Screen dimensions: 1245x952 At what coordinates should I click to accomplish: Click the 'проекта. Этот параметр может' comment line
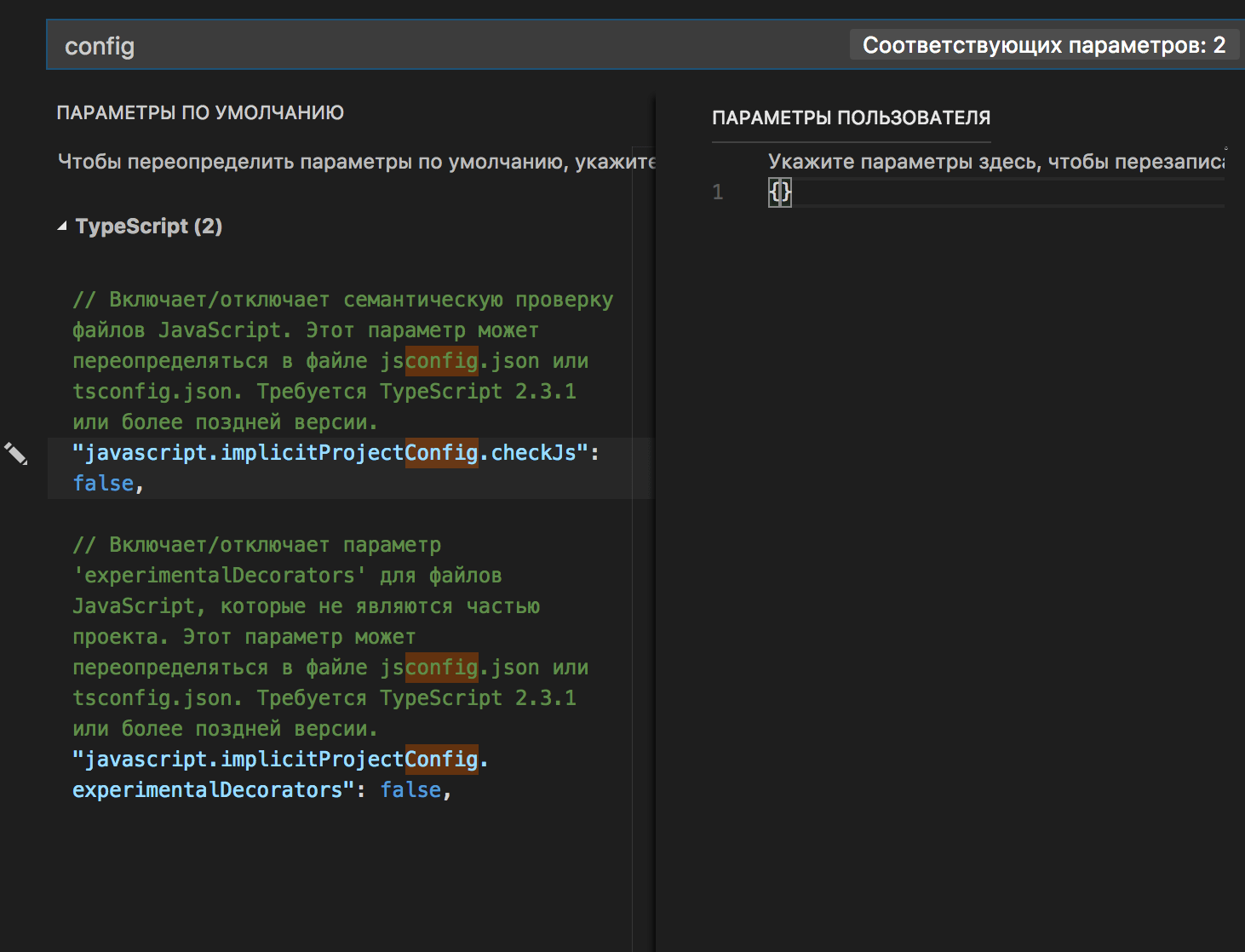pos(244,637)
